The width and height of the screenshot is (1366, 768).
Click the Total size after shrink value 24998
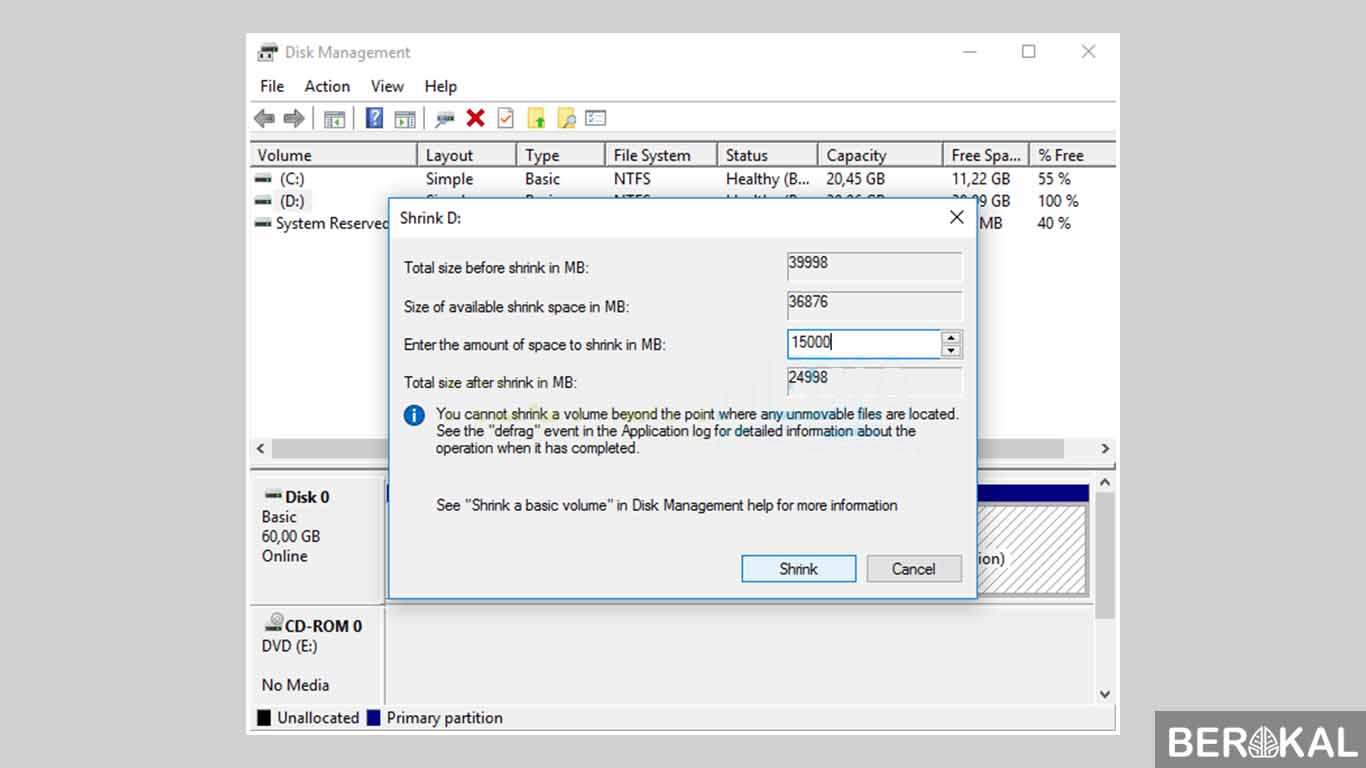tap(875, 381)
